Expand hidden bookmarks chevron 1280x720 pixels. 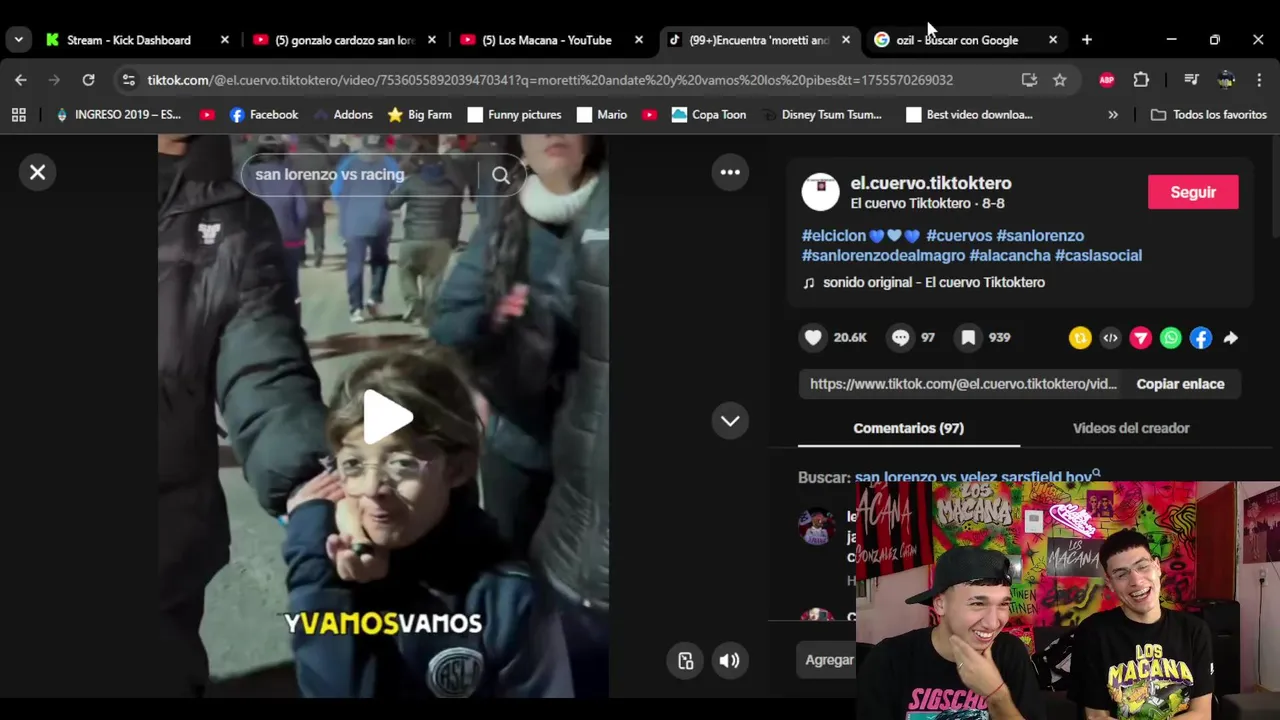click(1113, 115)
